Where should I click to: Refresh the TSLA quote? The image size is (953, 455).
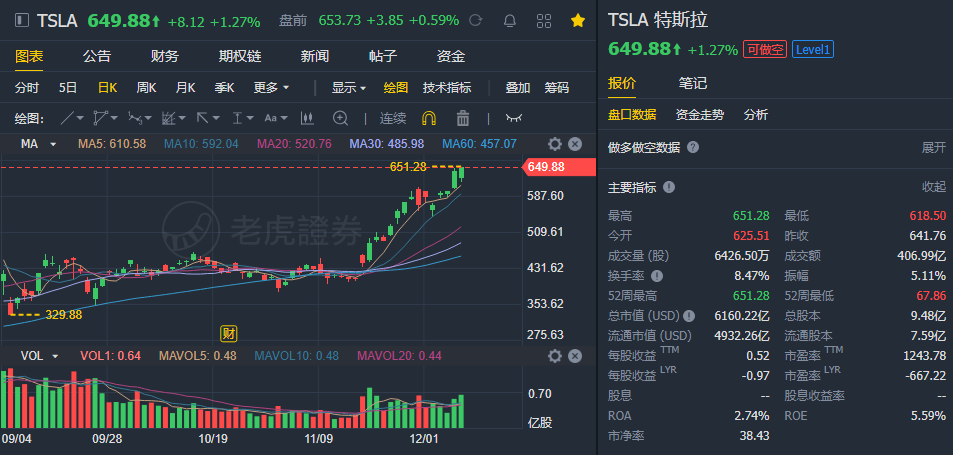(x=475, y=21)
